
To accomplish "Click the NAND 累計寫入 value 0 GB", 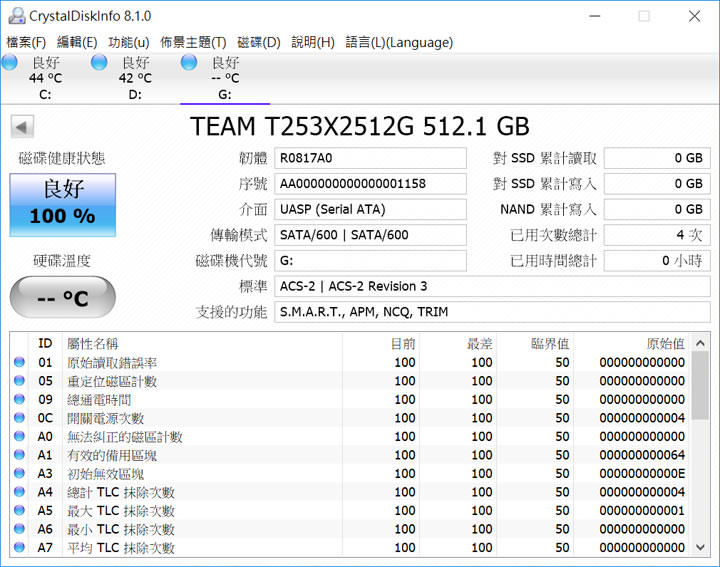I will pos(657,209).
